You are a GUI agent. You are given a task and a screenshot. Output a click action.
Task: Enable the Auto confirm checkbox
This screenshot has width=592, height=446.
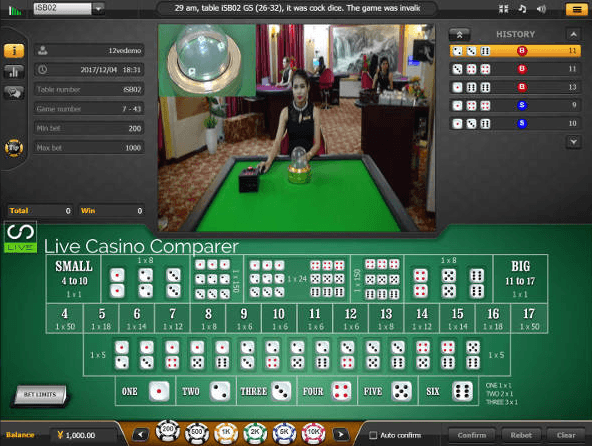(373, 435)
